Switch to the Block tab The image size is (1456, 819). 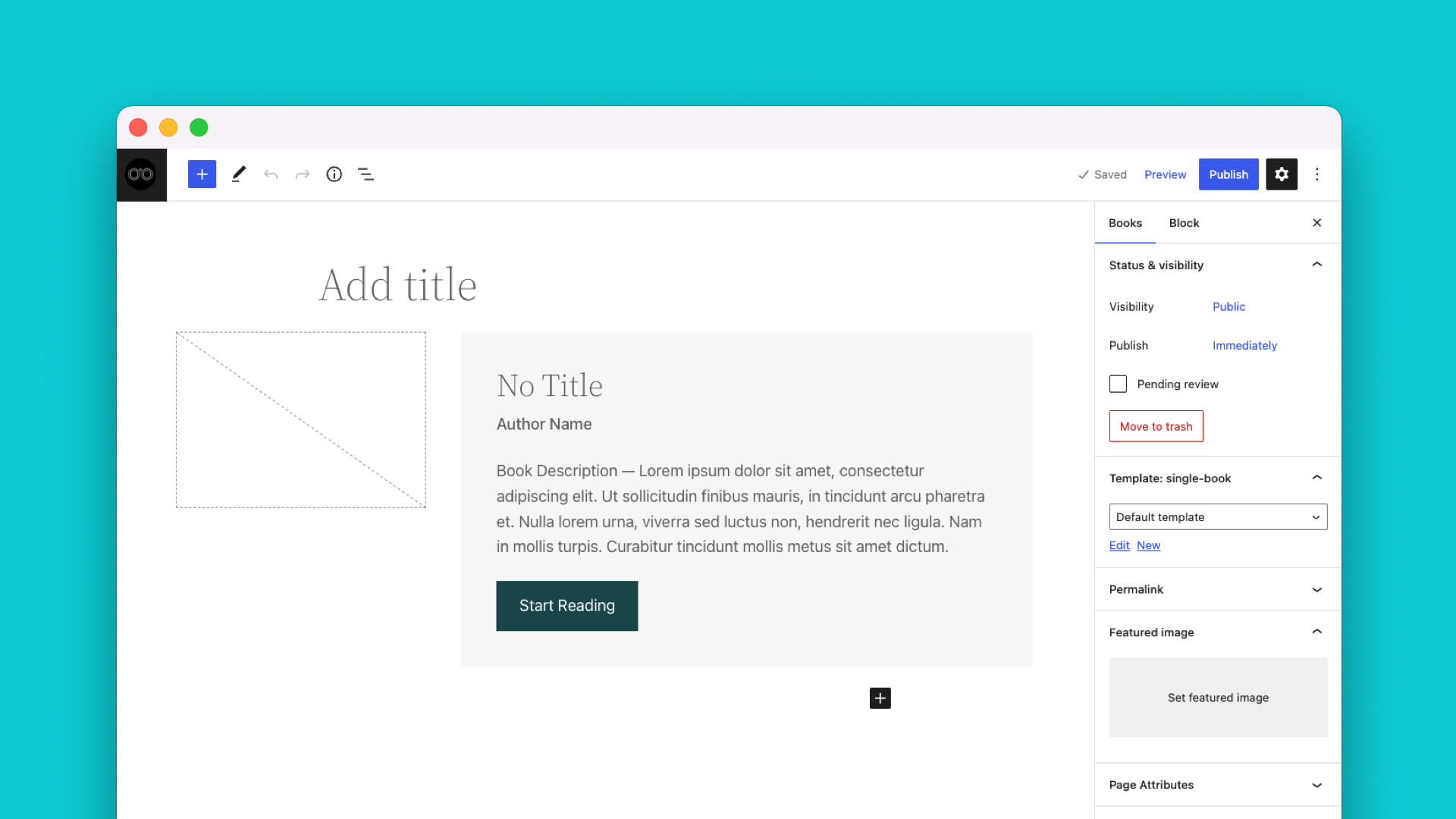click(x=1184, y=222)
